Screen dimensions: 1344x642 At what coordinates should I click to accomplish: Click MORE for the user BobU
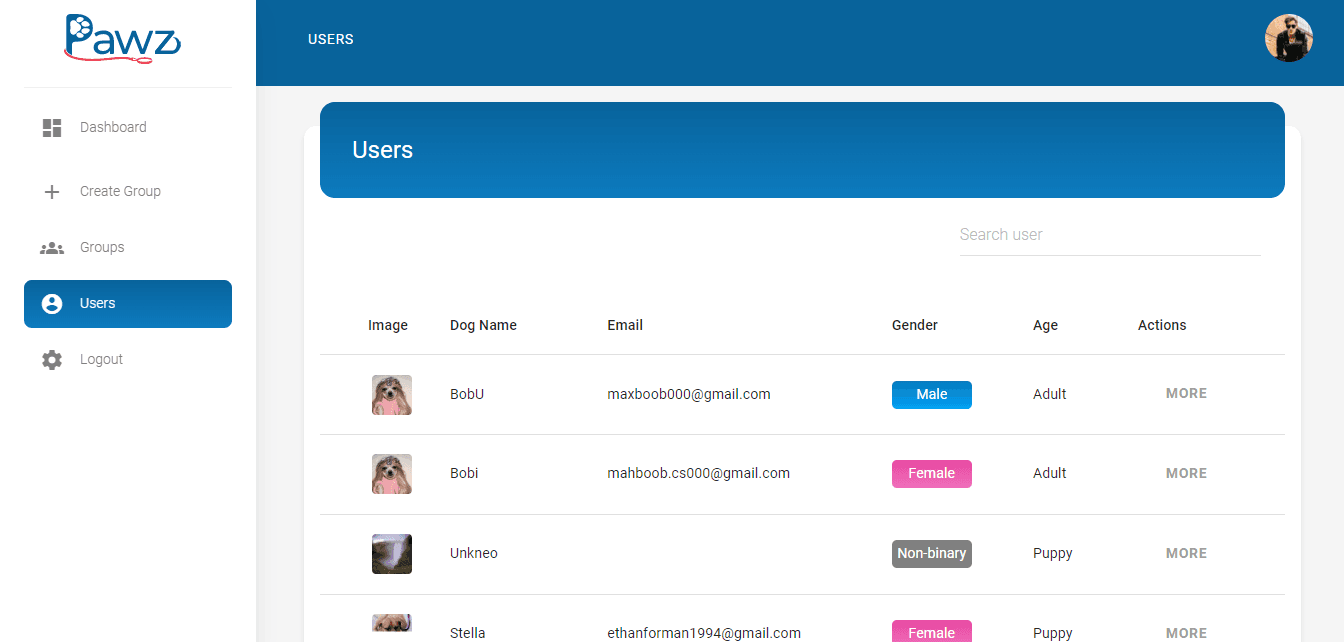click(1186, 393)
